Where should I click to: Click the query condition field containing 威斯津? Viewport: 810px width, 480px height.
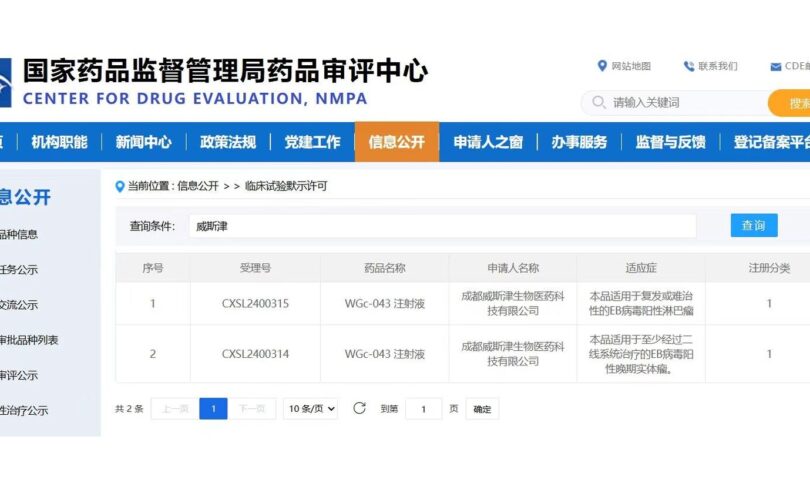click(441, 226)
